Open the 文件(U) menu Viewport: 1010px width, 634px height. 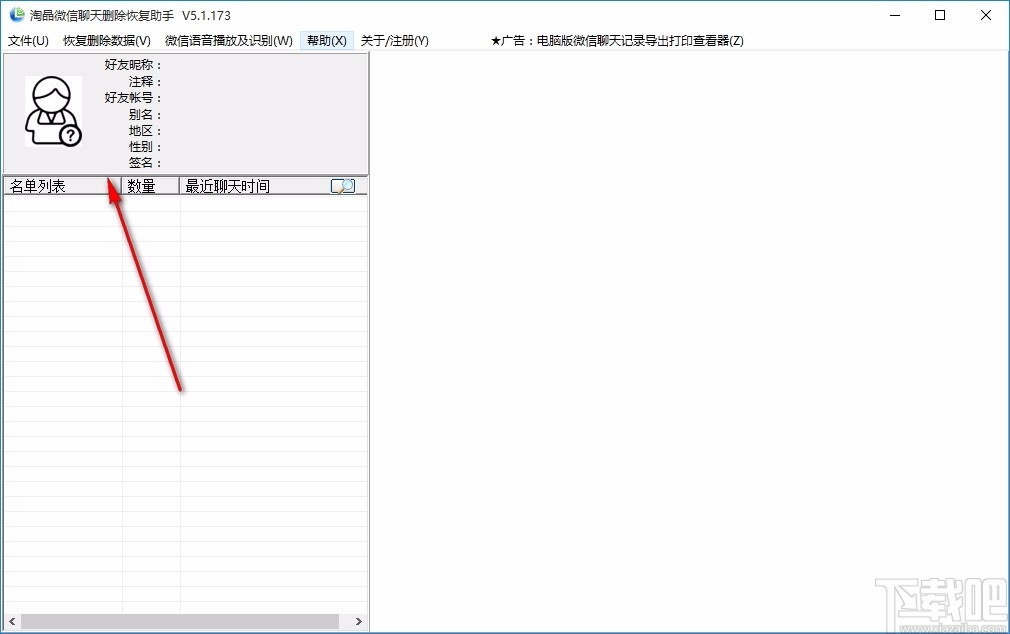[28, 41]
